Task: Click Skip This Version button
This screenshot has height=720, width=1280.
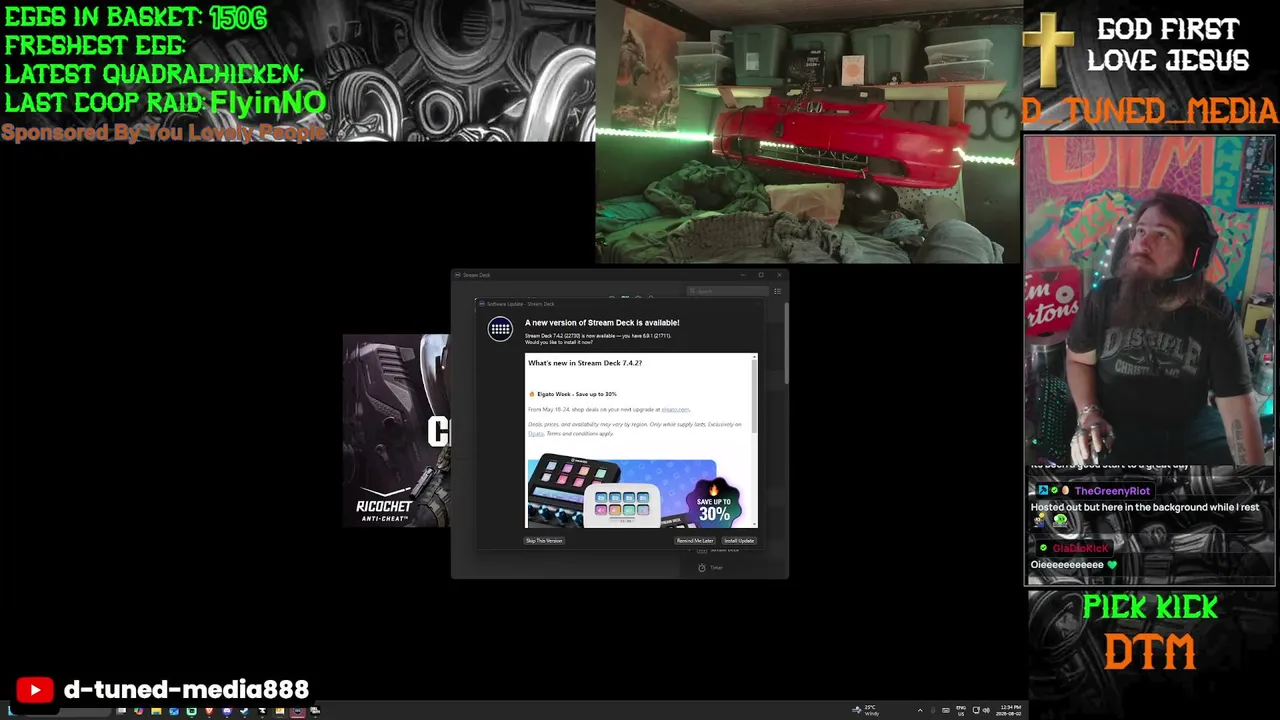Action: tap(544, 541)
